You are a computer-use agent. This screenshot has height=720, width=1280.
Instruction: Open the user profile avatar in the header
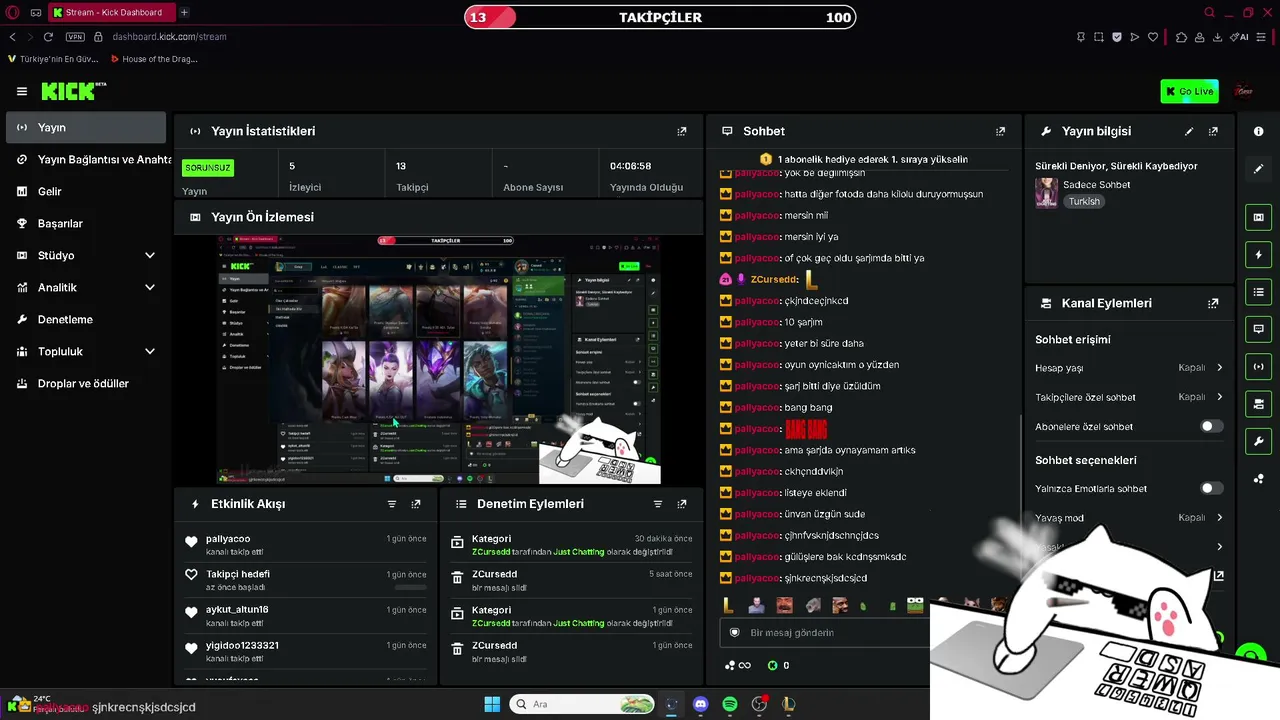pyautogui.click(x=1244, y=91)
